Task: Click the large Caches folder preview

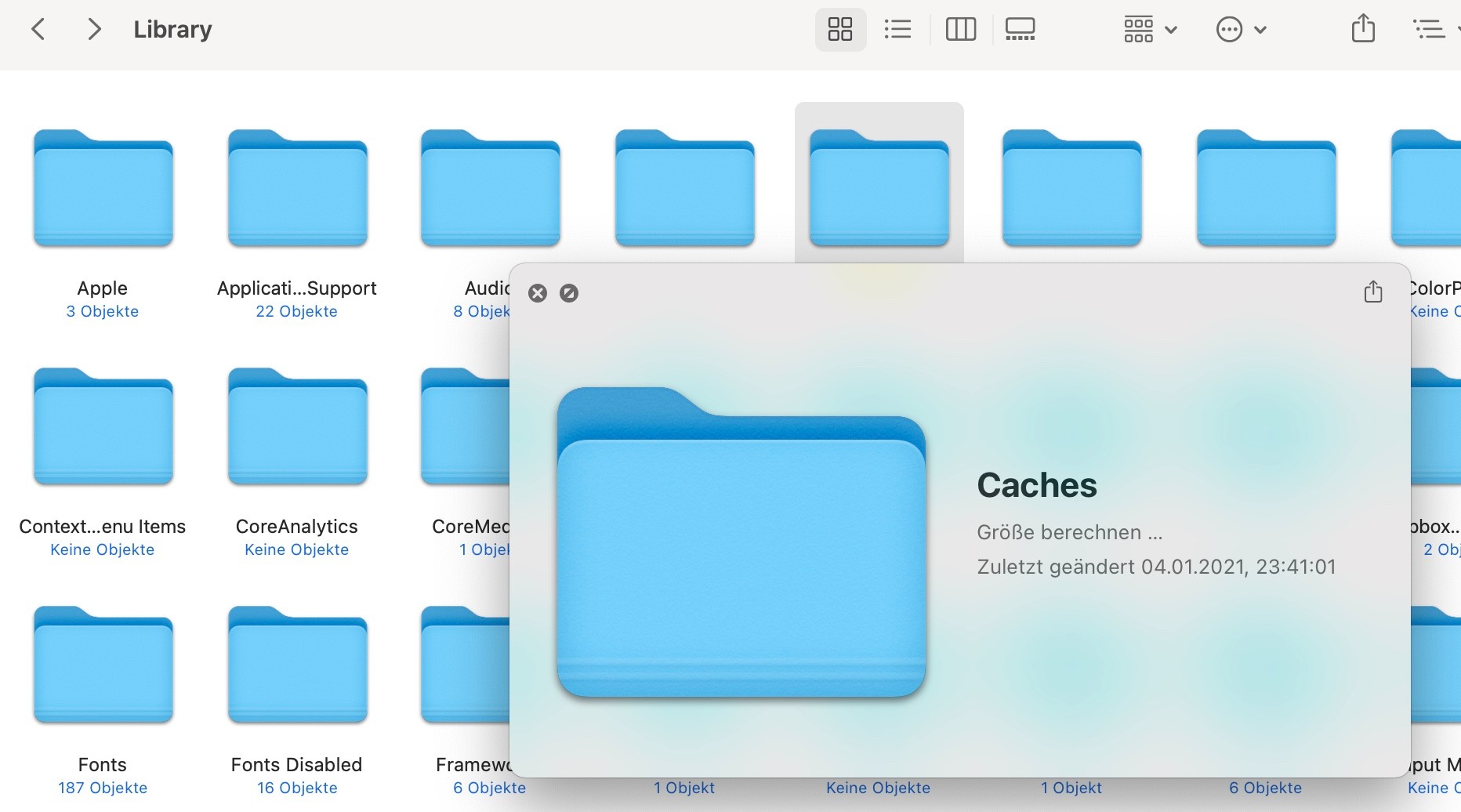Action: [741, 542]
